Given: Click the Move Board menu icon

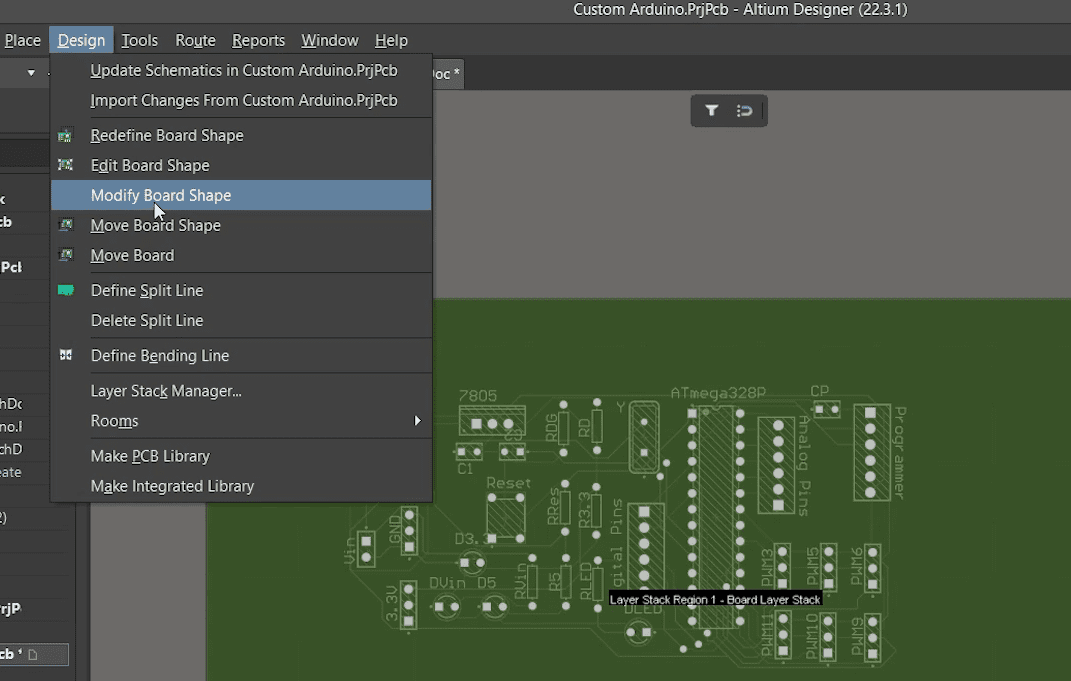Looking at the screenshot, I should pos(67,255).
